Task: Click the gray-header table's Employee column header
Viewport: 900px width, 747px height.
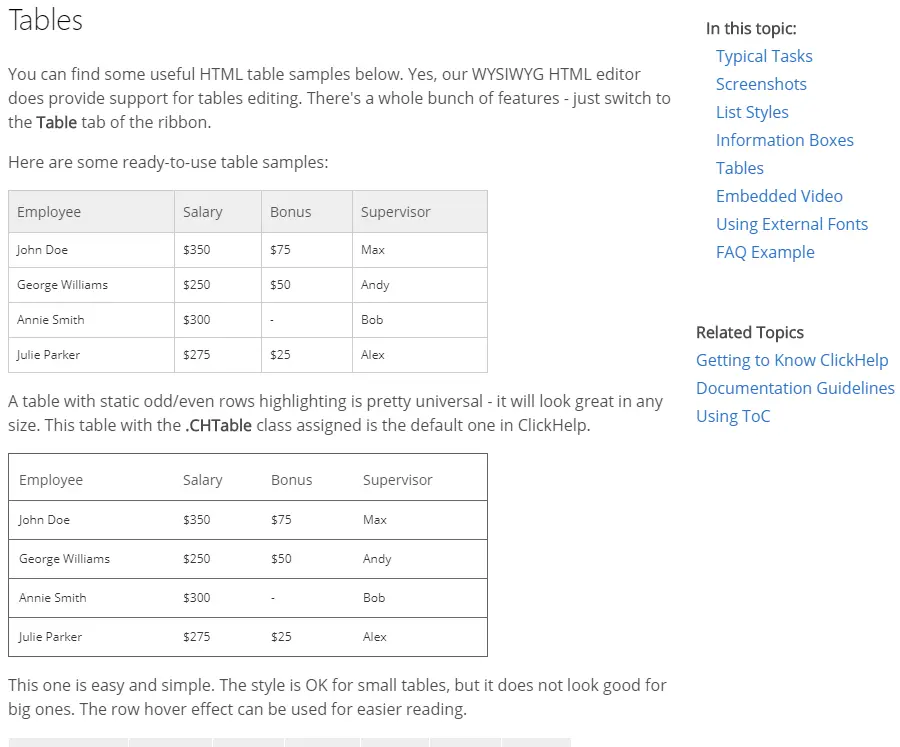Action: (49, 212)
